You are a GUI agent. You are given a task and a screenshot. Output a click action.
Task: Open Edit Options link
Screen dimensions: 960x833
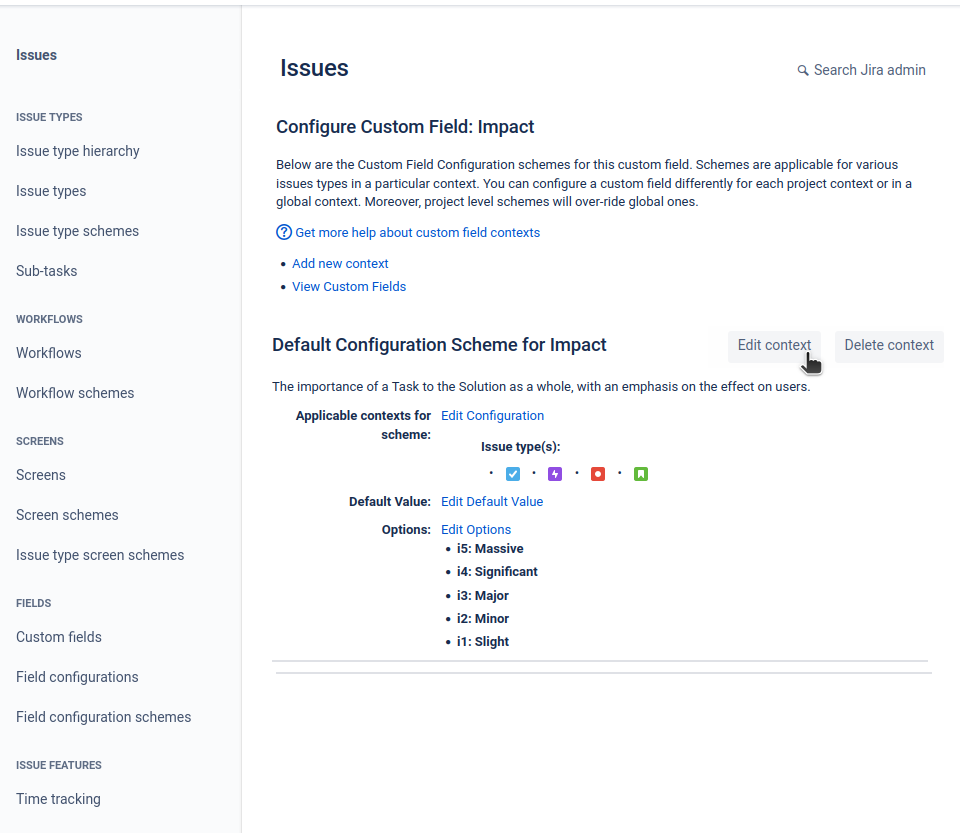[476, 529]
